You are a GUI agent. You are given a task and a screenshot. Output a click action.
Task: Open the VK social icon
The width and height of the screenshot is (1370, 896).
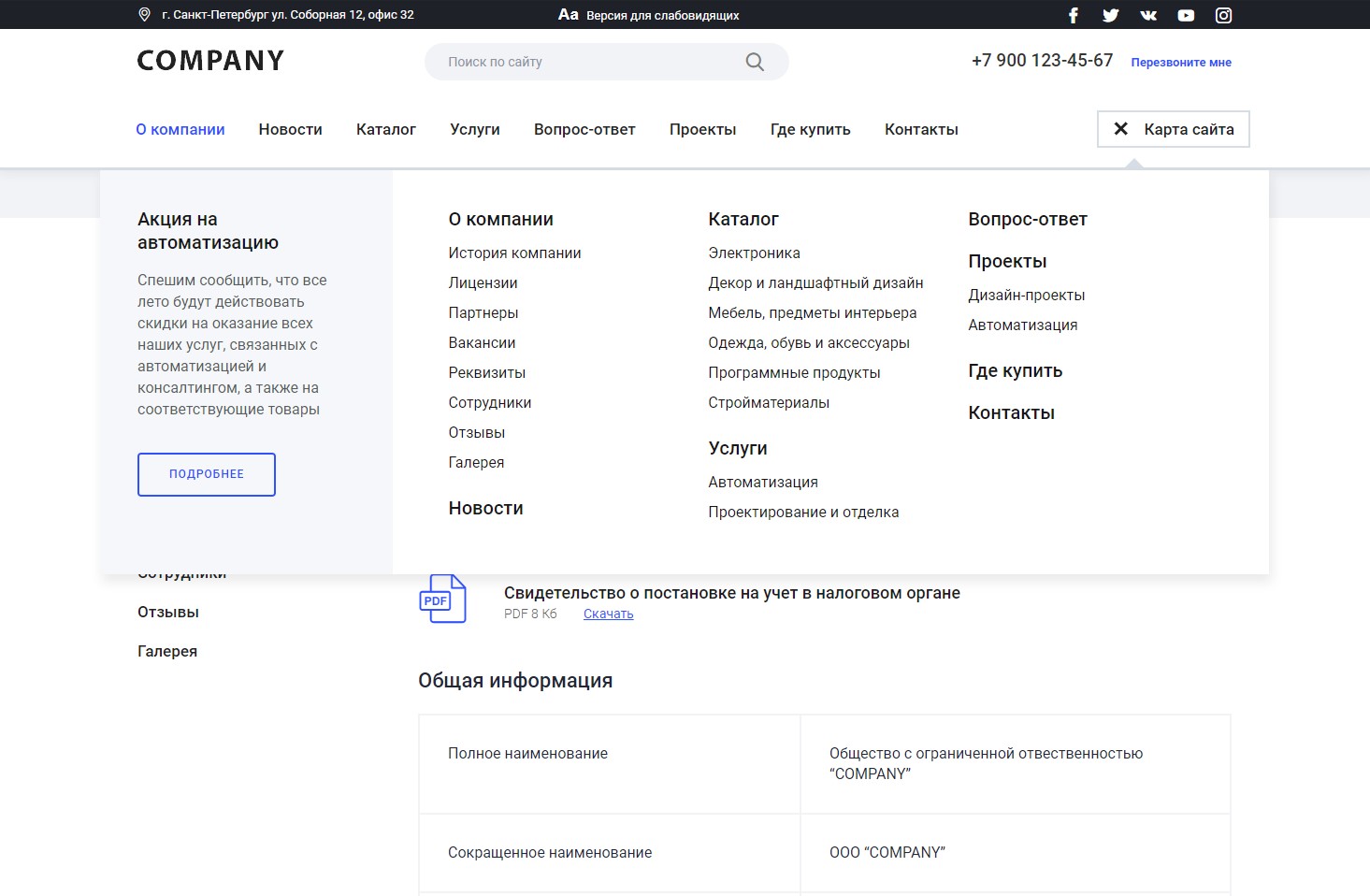1148,15
